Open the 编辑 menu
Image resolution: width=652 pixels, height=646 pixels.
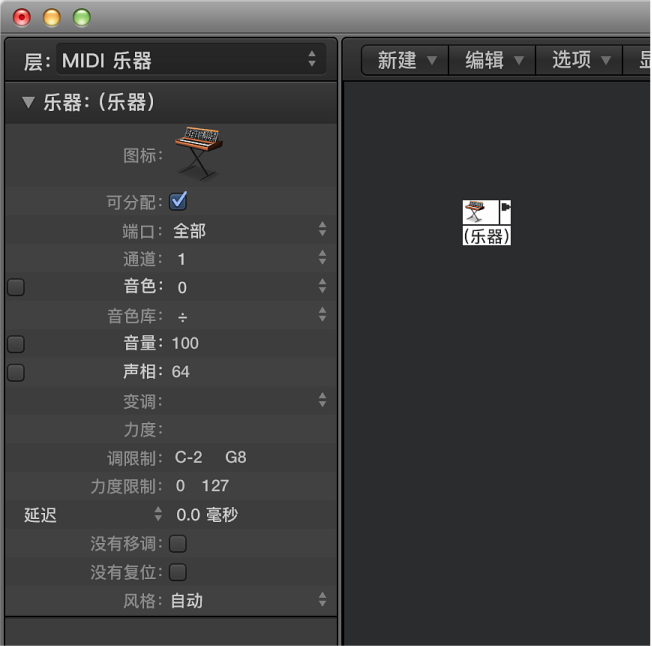(x=493, y=60)
